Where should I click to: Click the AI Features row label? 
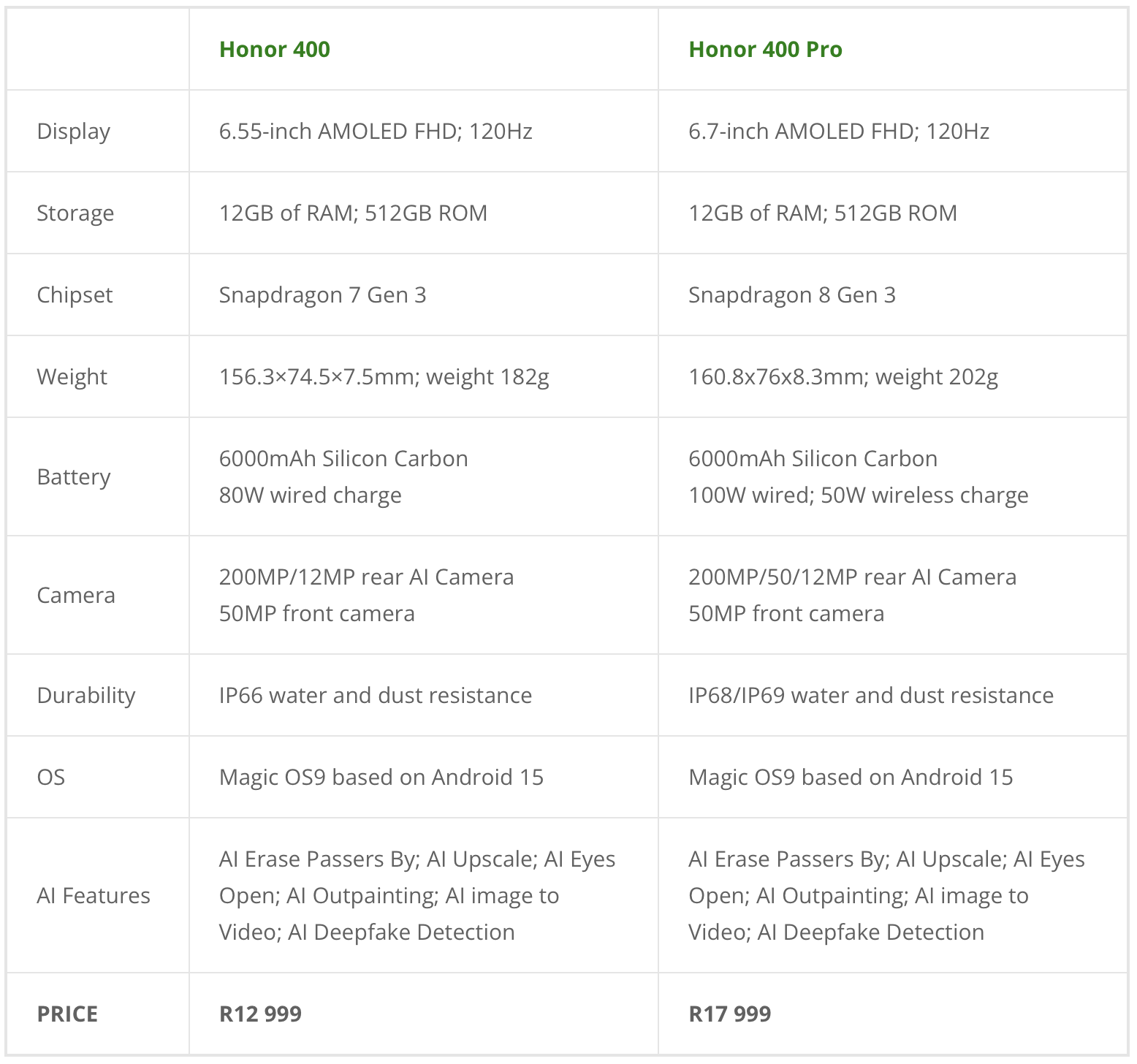click(94, 896)
